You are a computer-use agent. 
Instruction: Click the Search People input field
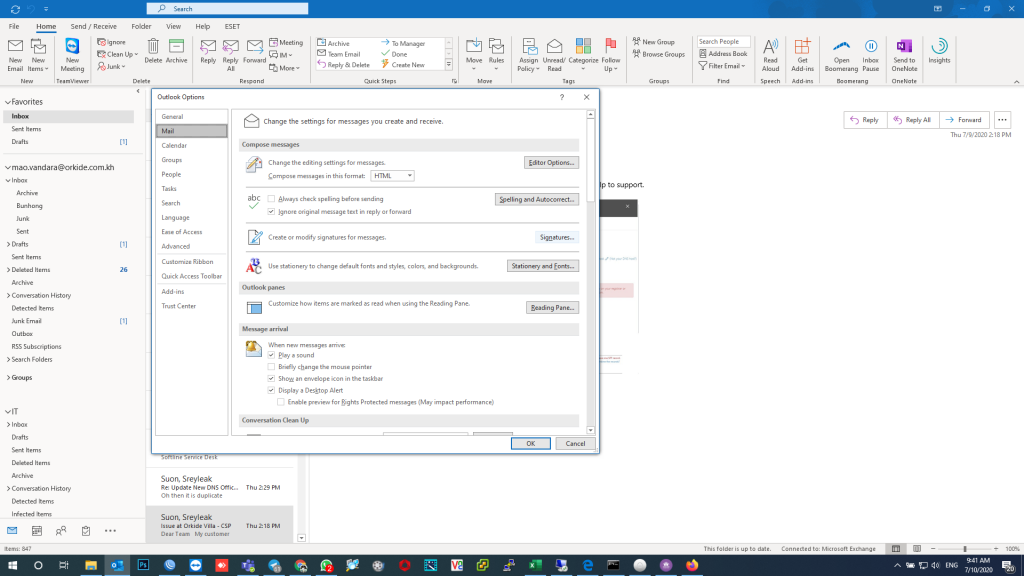(x=722, y=42)
